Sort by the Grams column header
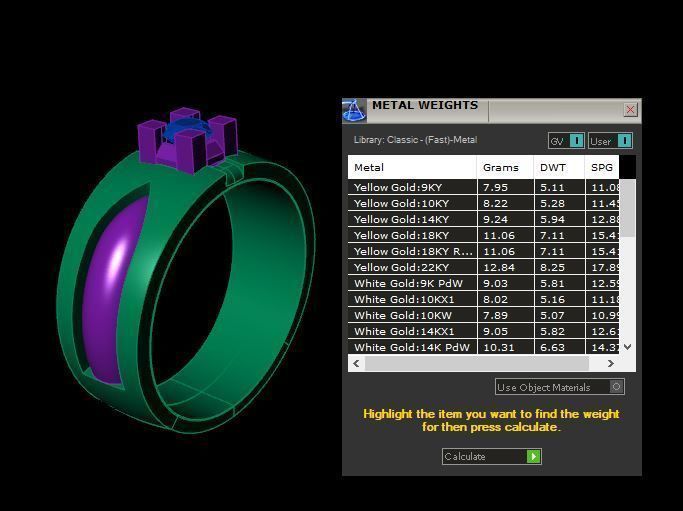Viewport: 683px width, 511px height. tap(505, 167)
